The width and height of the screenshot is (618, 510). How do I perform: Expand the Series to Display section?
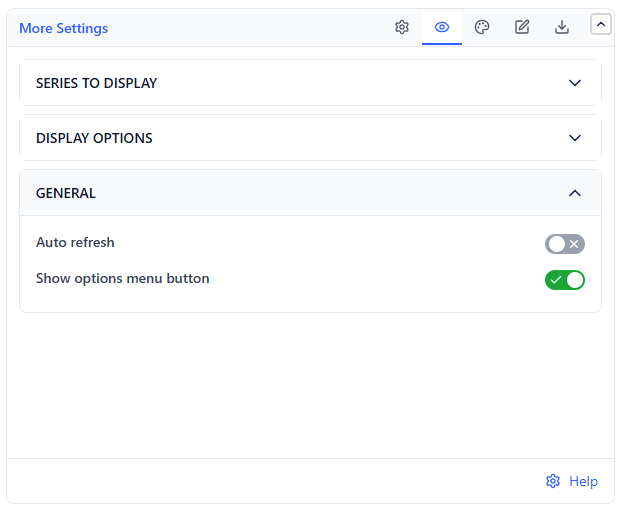310,83
